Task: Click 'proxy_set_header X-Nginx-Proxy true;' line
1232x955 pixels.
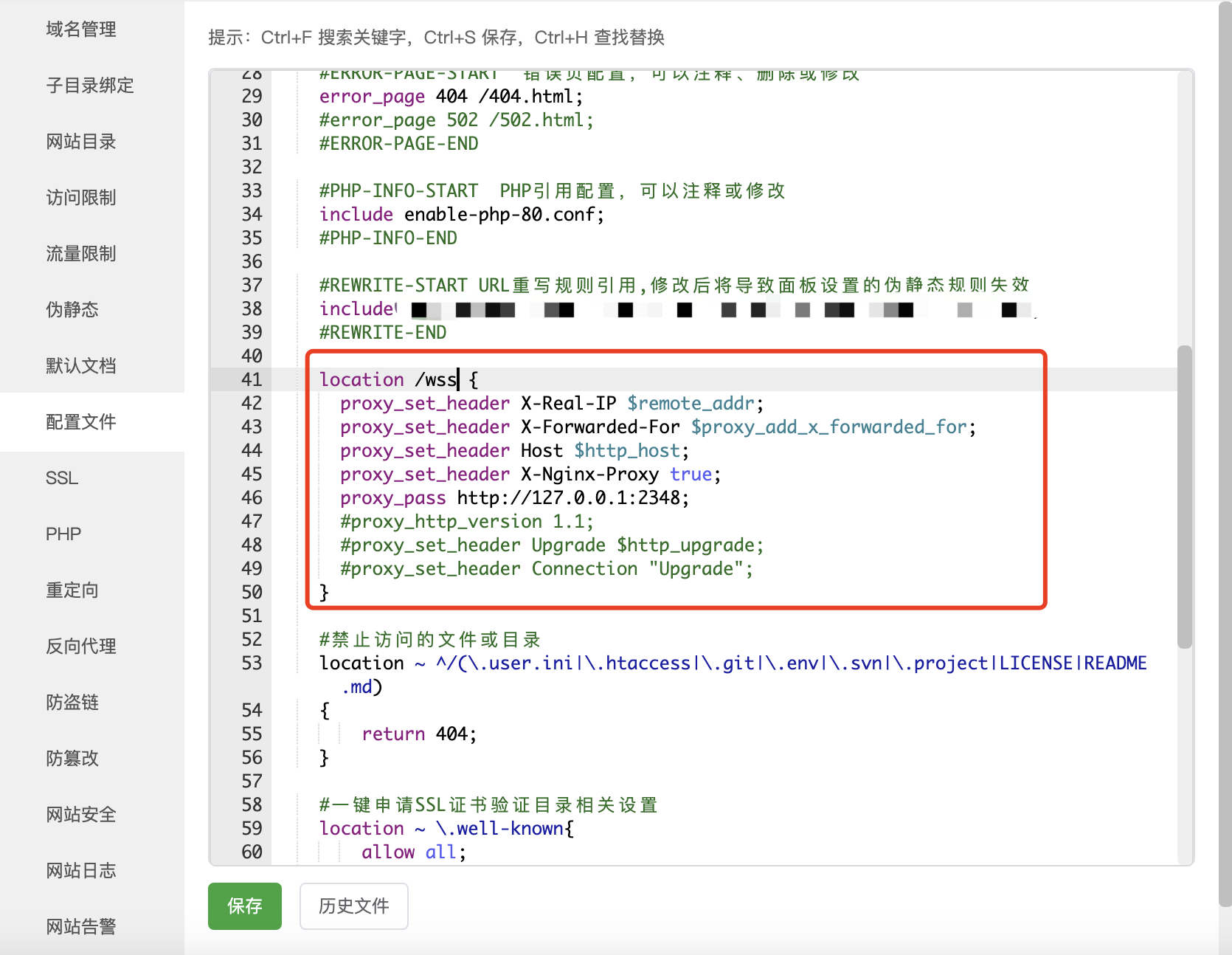Action: point(530,474)
